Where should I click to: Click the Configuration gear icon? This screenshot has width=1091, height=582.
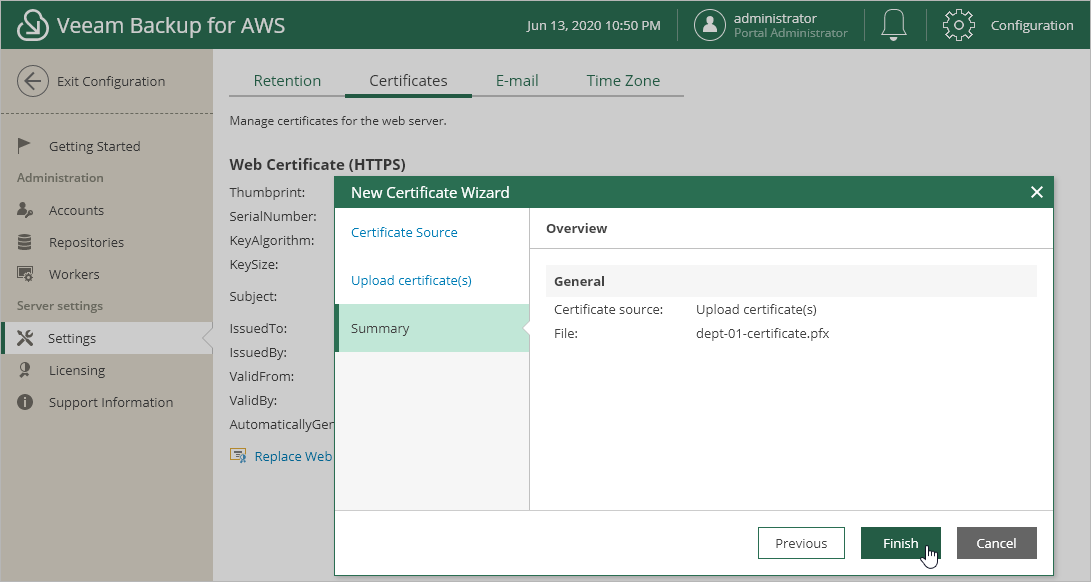click(958, 25)
